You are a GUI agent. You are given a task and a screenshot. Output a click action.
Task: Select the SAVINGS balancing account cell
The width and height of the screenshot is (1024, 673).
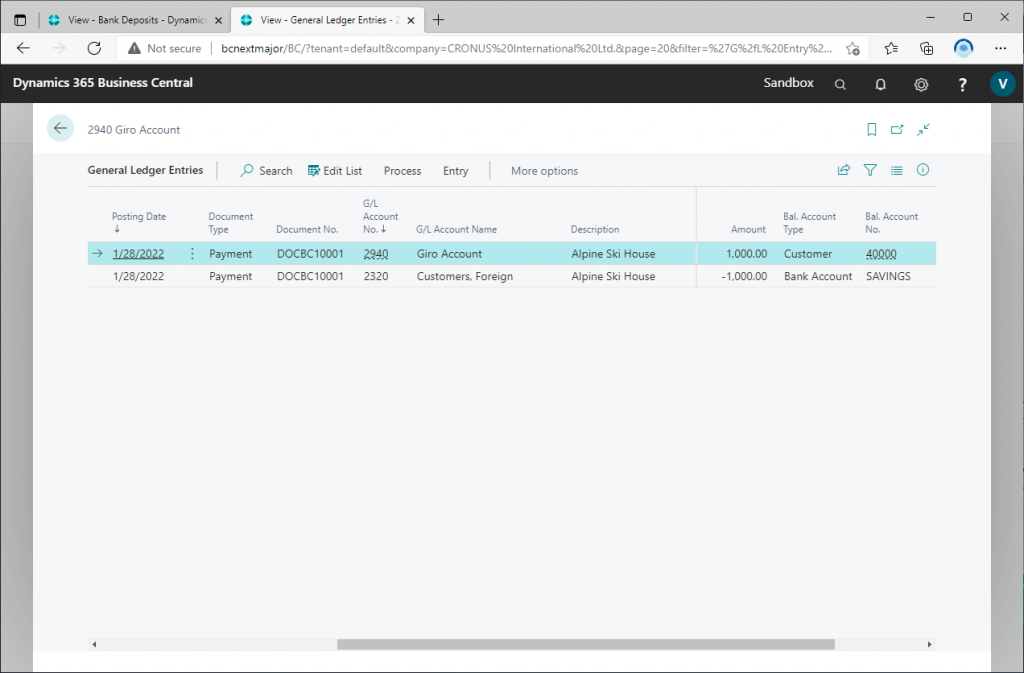click(x=888, y=276)
